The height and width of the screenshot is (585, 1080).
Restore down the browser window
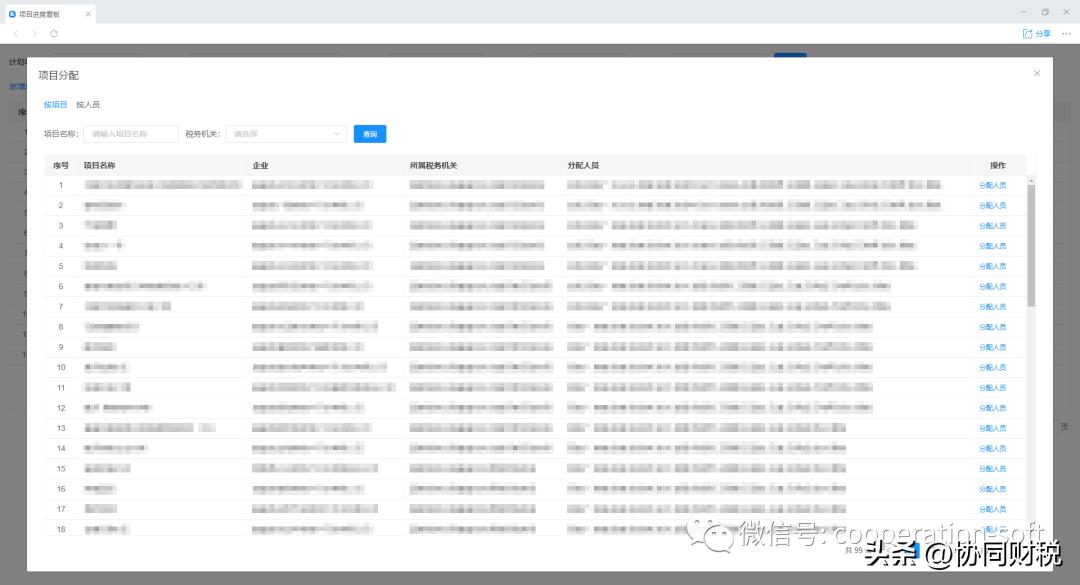tap(1045, 12)
